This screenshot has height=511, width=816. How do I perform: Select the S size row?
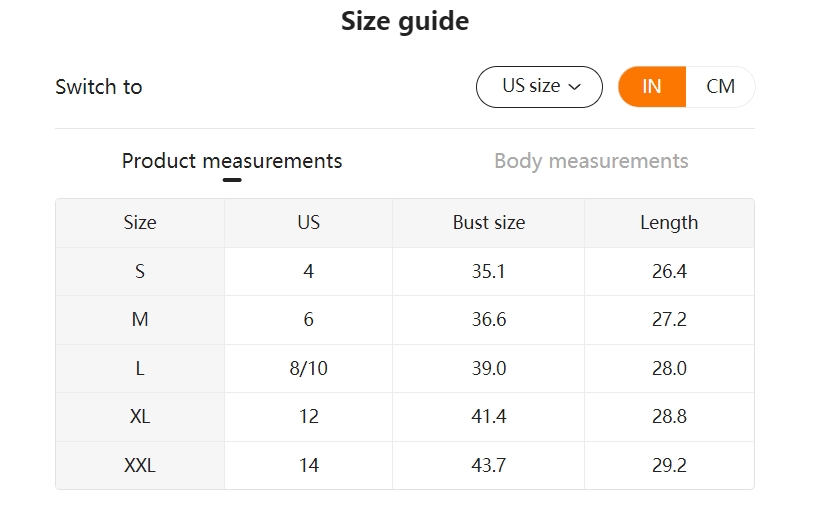[x=405, y=272]
